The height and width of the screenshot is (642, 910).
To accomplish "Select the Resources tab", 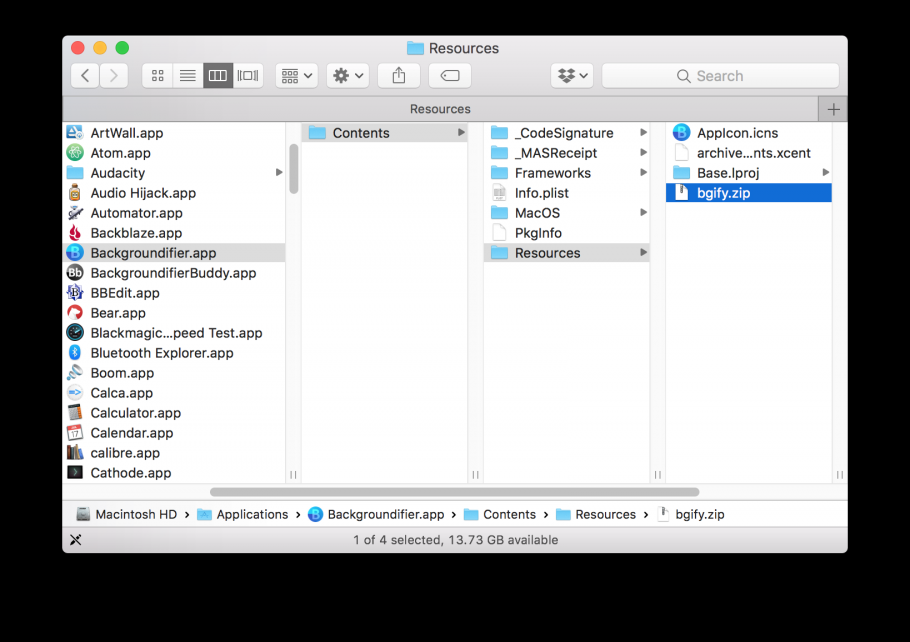I will pyautogui.click(x=440, y=109).
